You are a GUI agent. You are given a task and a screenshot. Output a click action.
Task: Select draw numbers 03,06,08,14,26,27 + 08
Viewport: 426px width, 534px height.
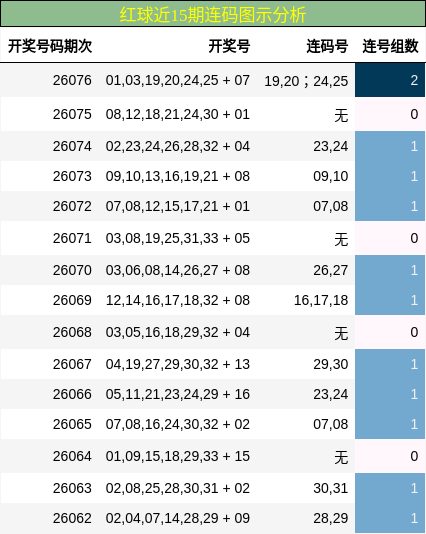(178, 270)
